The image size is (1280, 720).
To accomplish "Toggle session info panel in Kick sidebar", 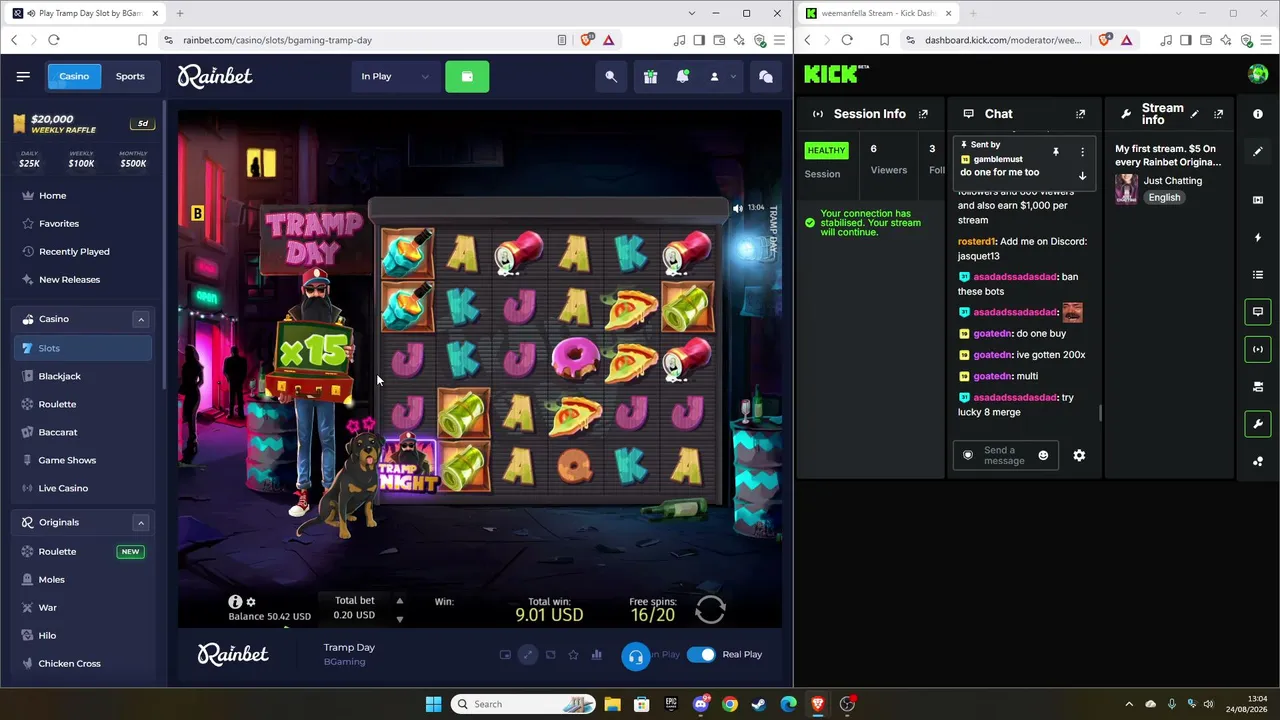I will (1258, 349).
